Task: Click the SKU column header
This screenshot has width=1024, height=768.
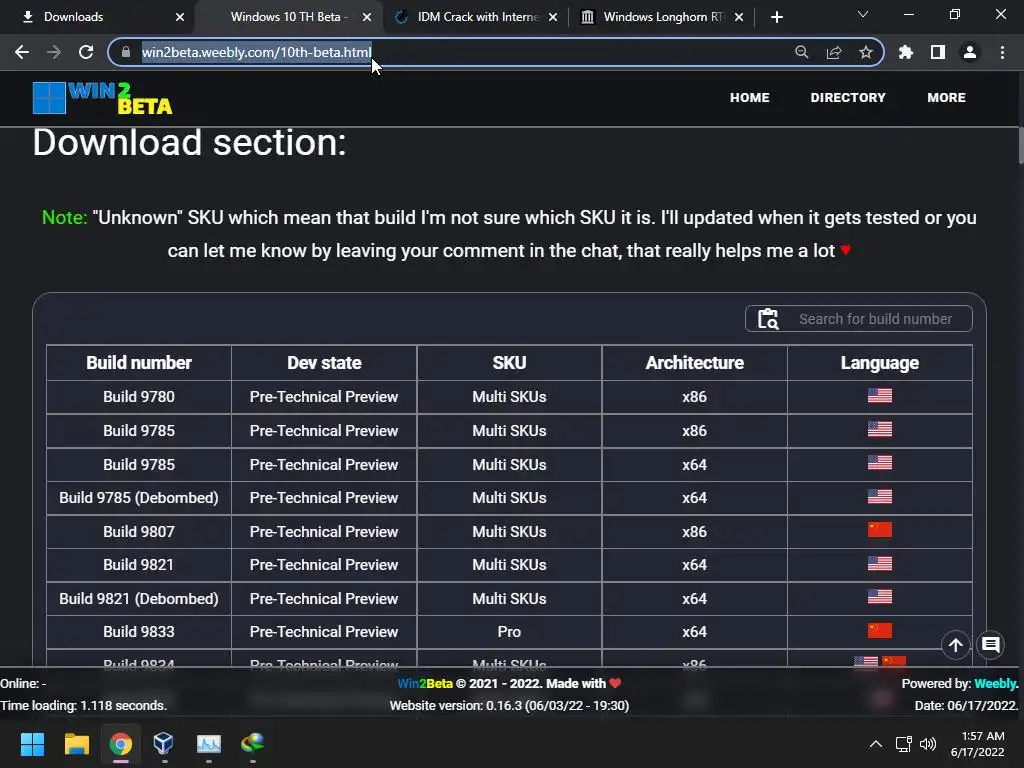Action: click(509, 363)
